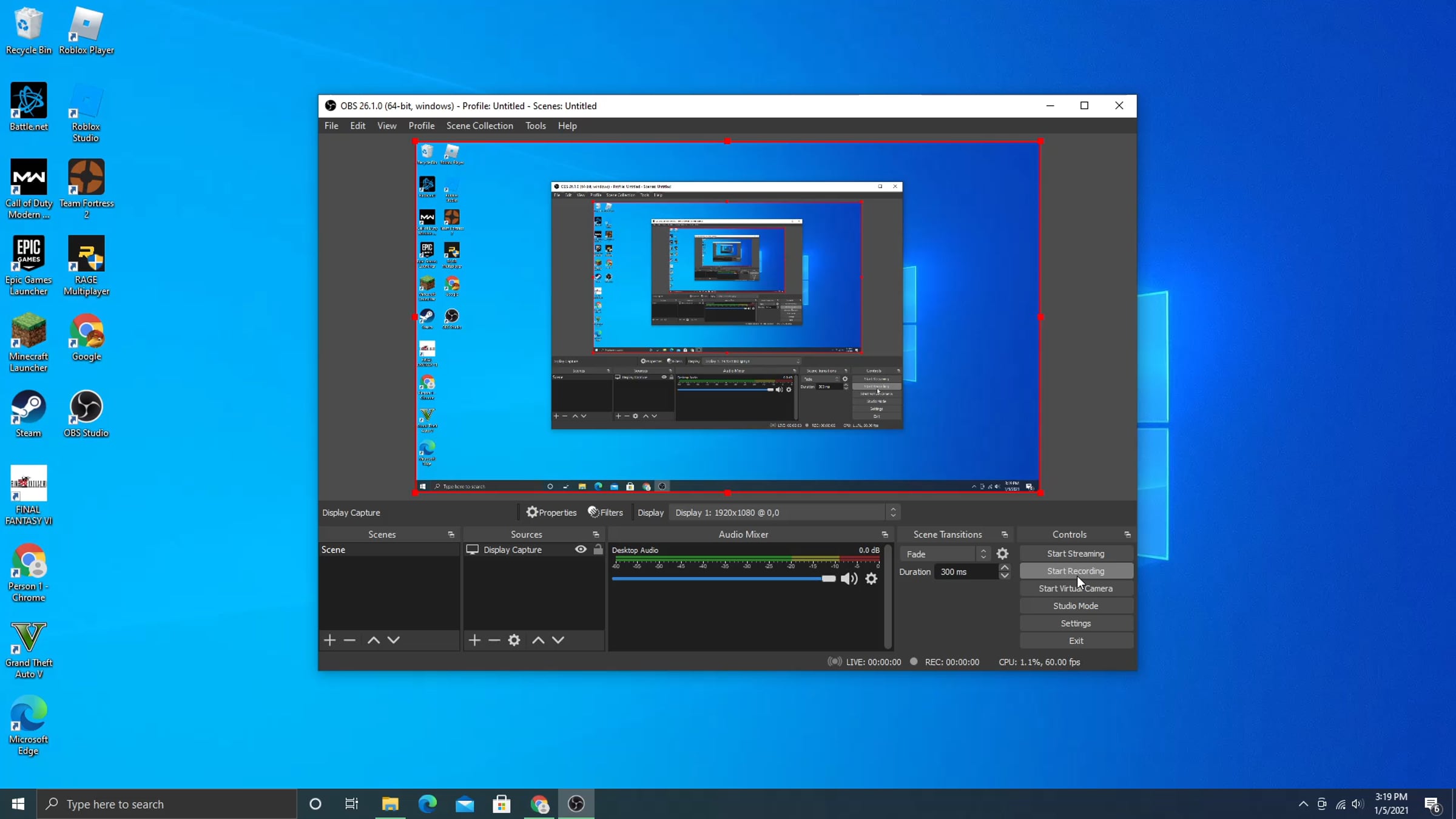
Task: Open Roblox Studio desktop icon
Action: point(86,113)
